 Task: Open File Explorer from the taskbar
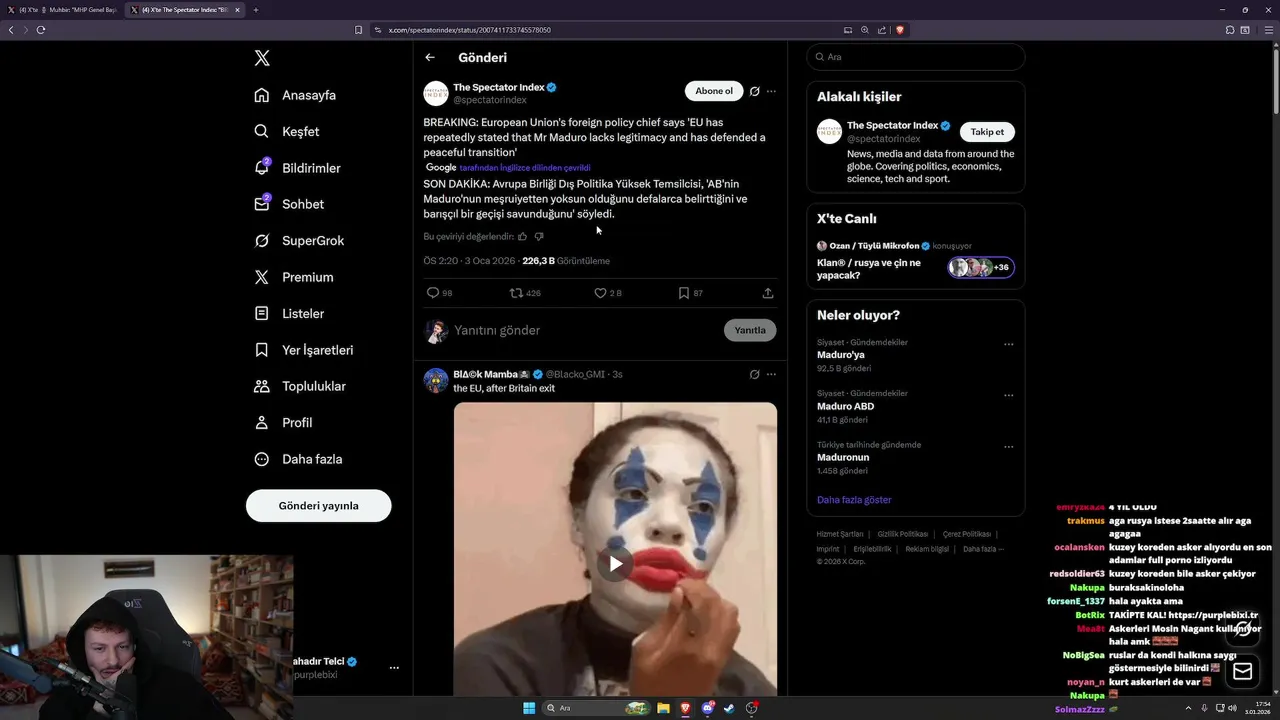click(x=663, y=708)
